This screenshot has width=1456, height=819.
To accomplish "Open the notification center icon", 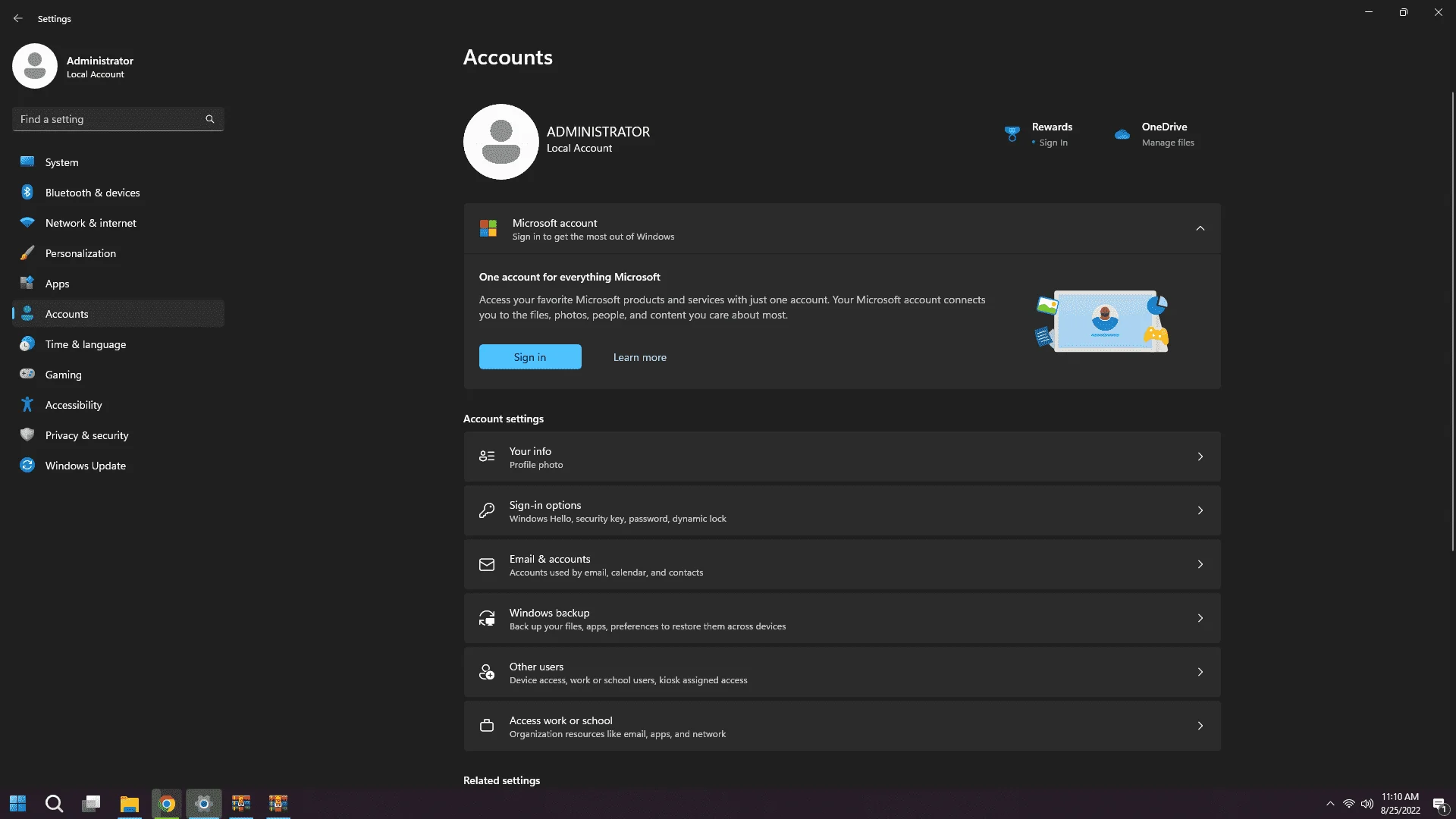I will [x=1440, y=805].
